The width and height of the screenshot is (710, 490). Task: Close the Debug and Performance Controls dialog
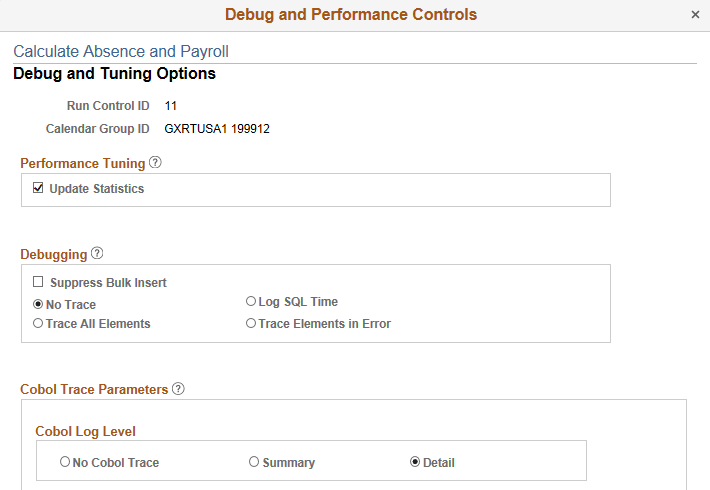695,15
